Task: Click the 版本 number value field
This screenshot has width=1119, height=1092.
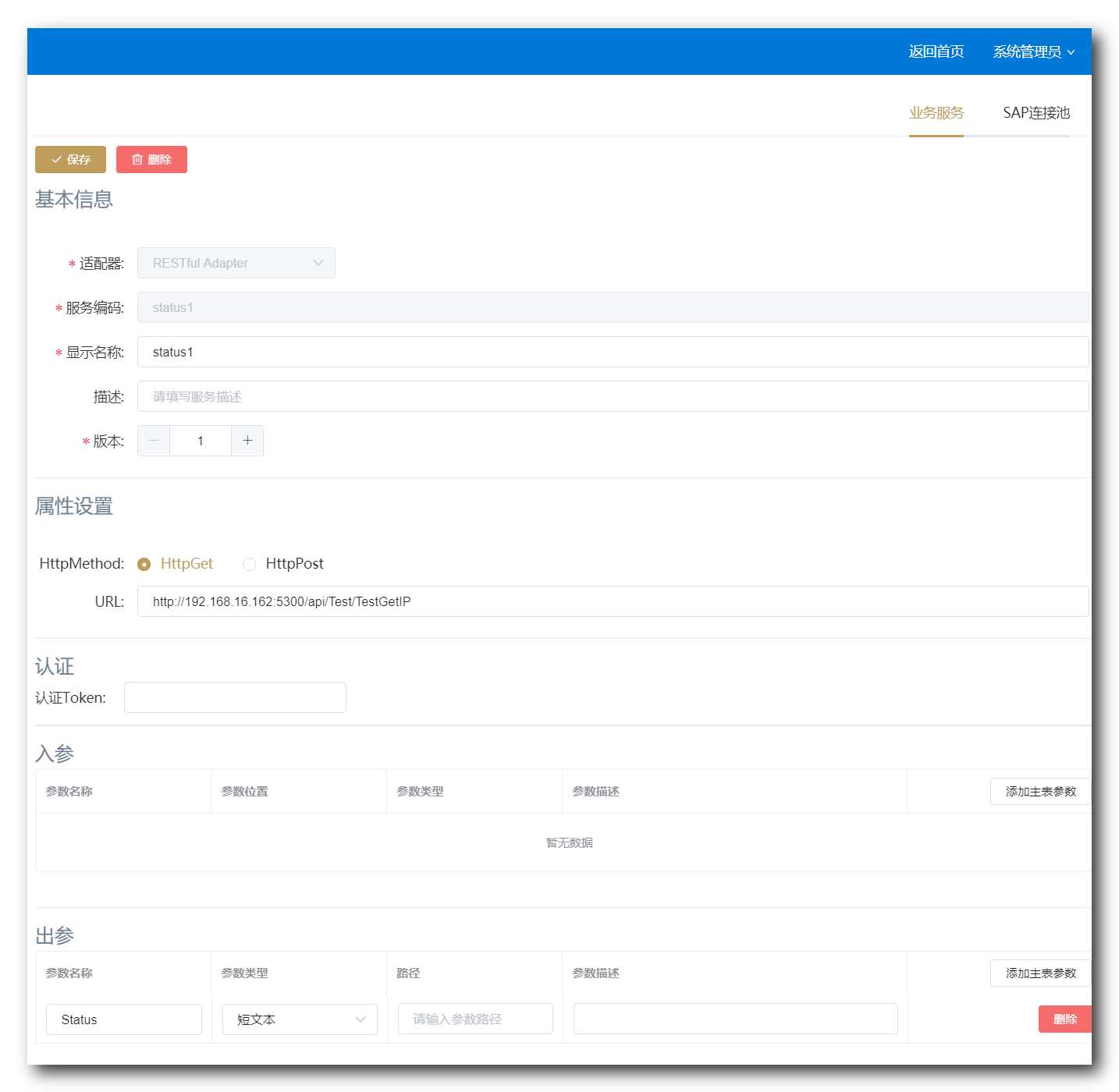Action: tap(201, 441)
